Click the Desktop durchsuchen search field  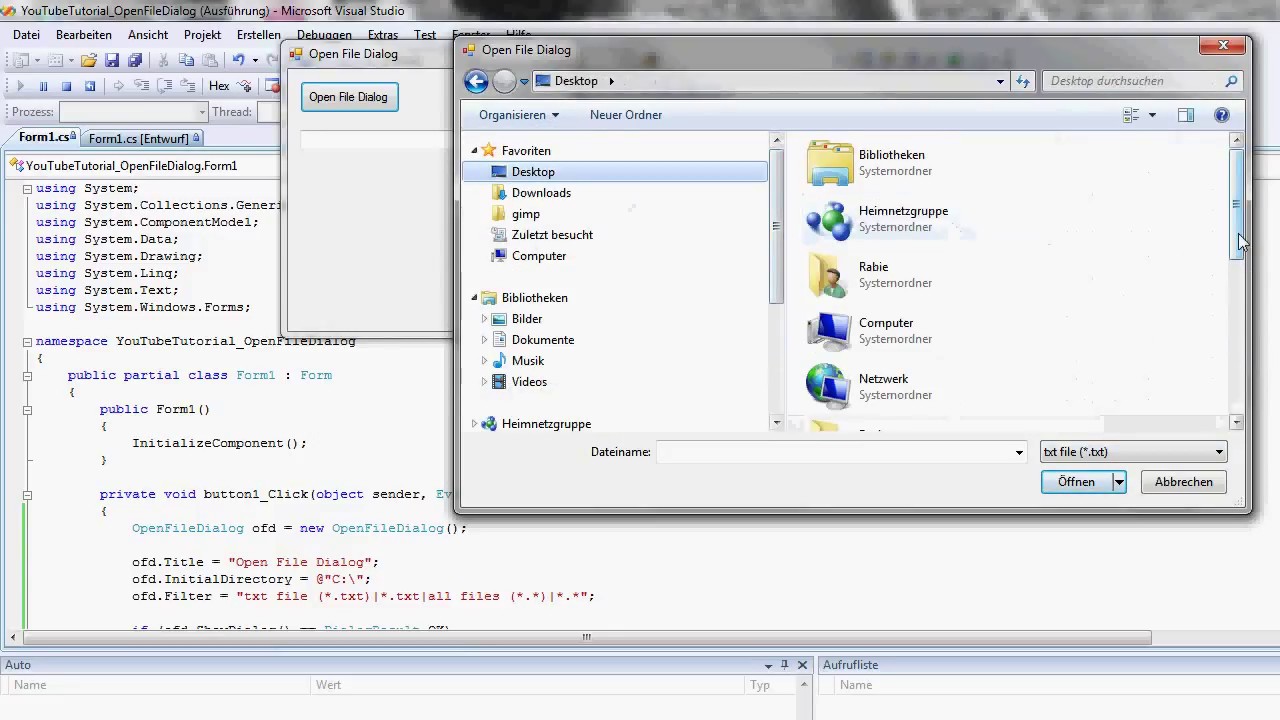tap(1134, 81)
